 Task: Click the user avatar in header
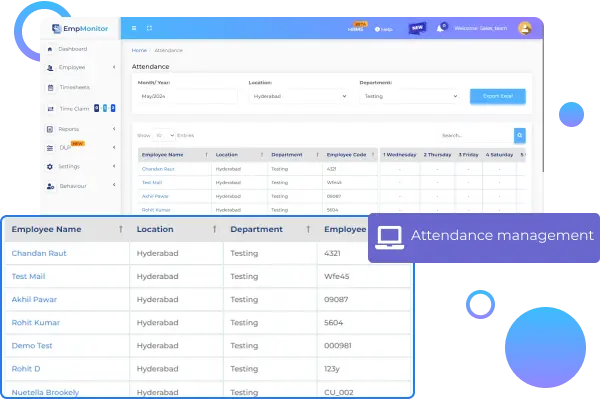(526, 28)
